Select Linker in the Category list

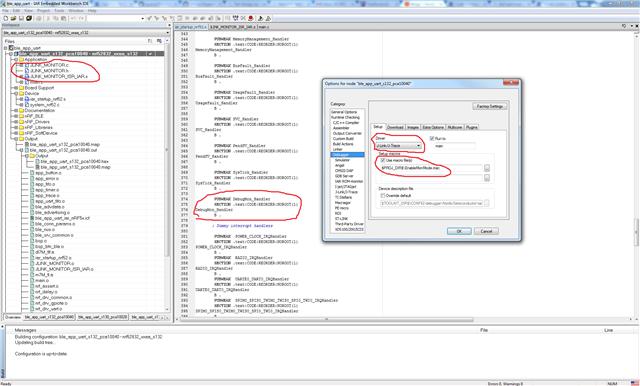click(338, 149)
